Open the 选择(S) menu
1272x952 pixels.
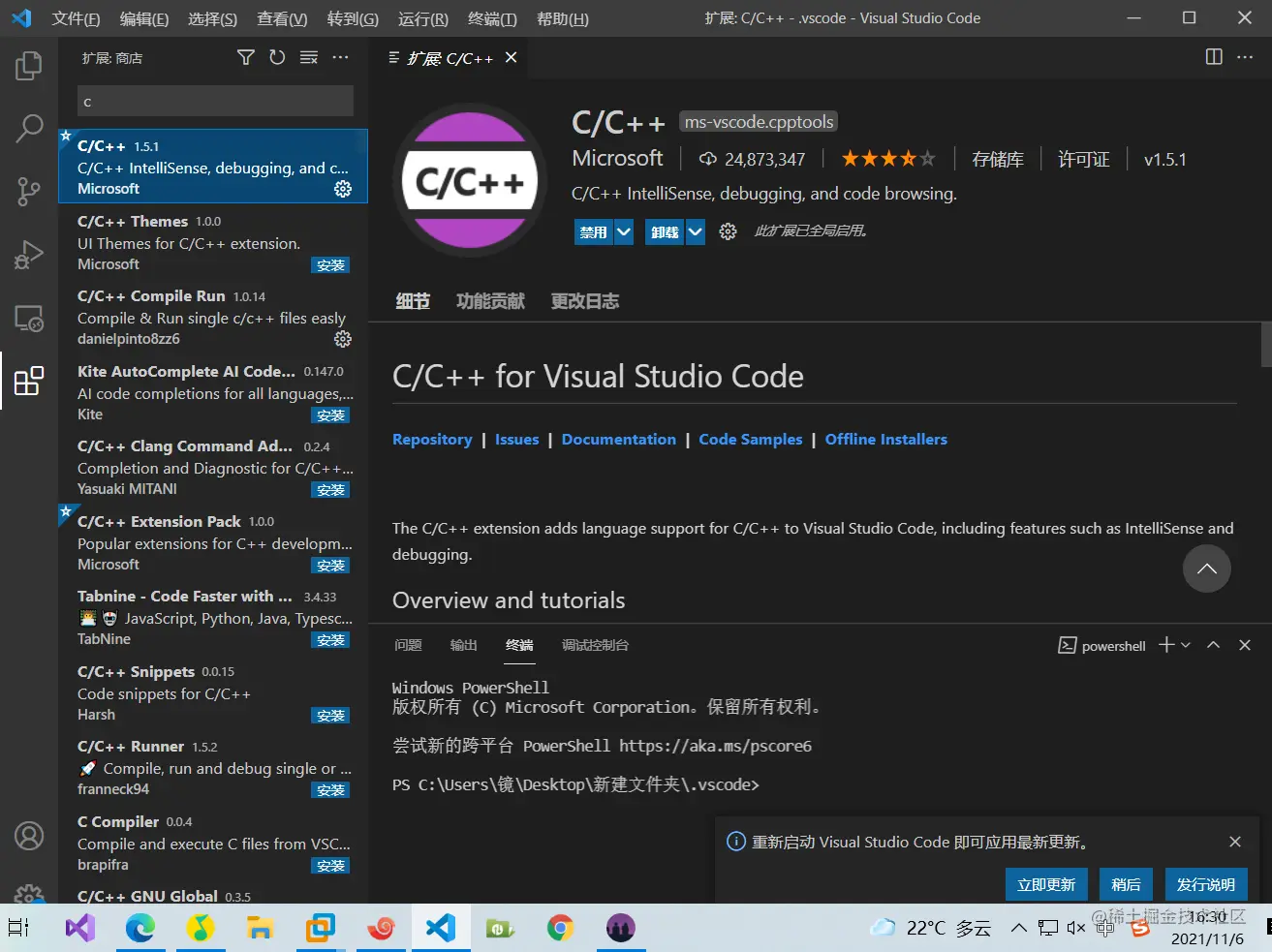[212, 18]
